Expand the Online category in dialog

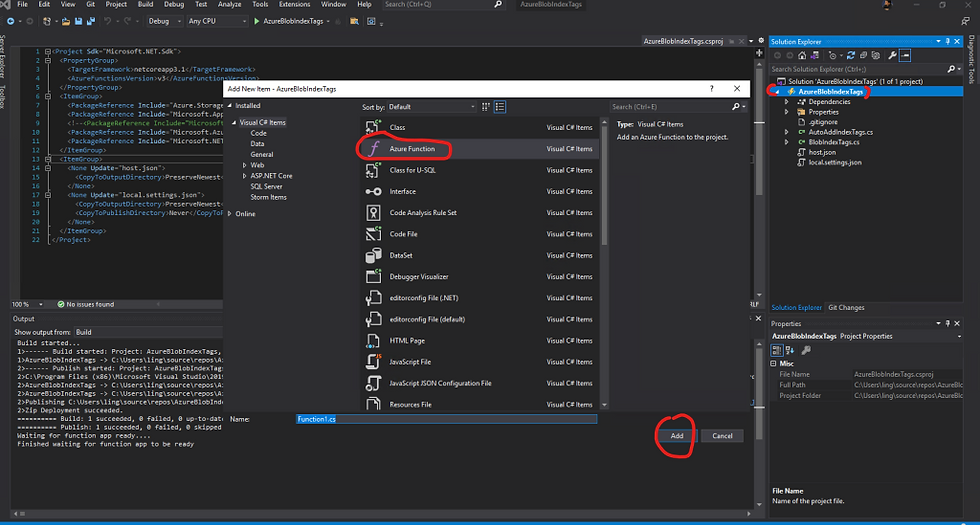[230, 214]
